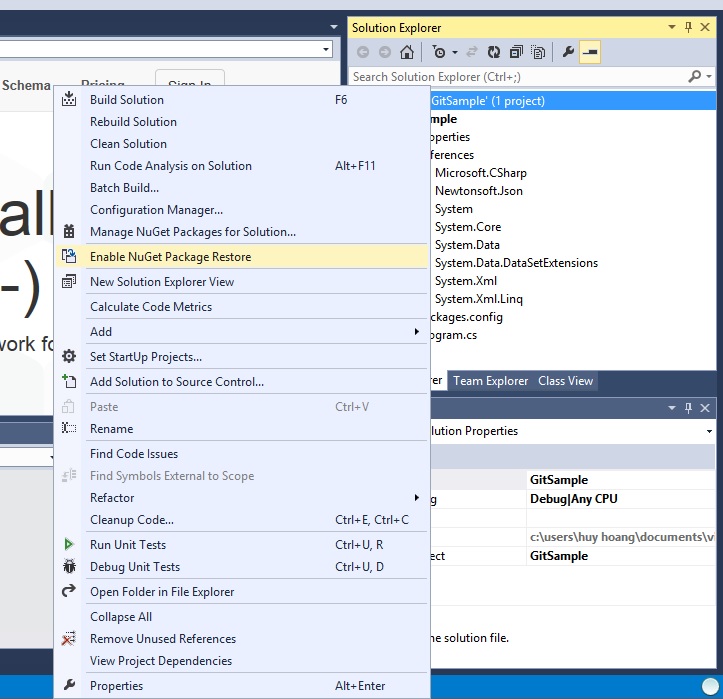Choose Build Solution from context menu

(x=127, y=100)
